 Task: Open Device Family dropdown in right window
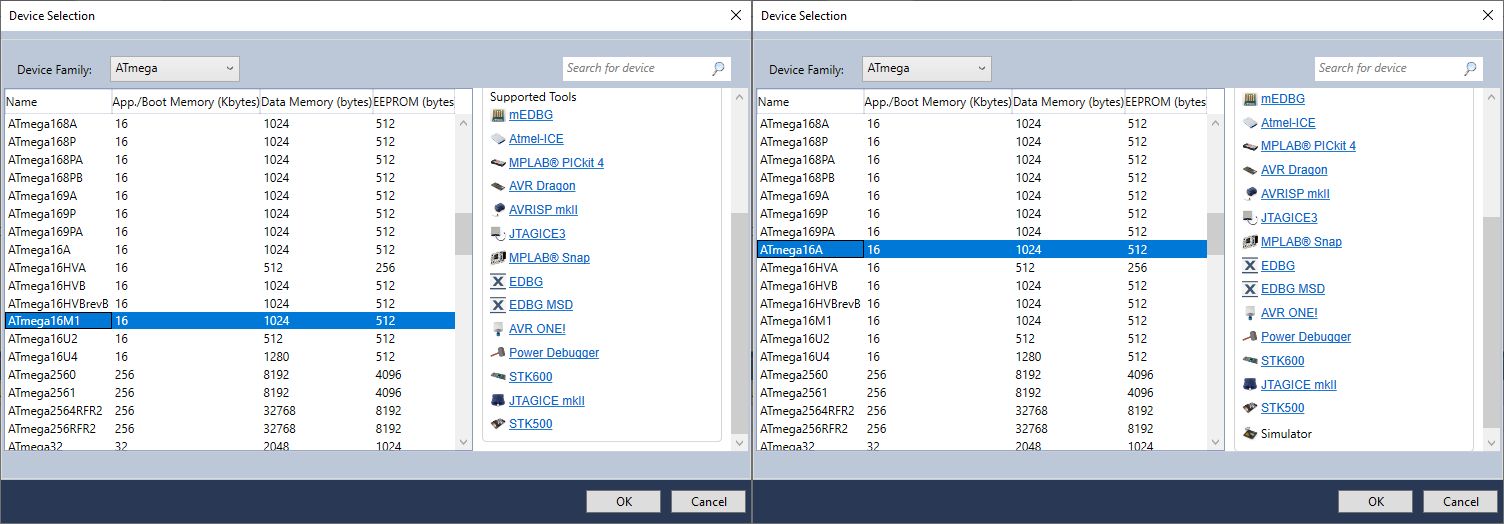926,69
